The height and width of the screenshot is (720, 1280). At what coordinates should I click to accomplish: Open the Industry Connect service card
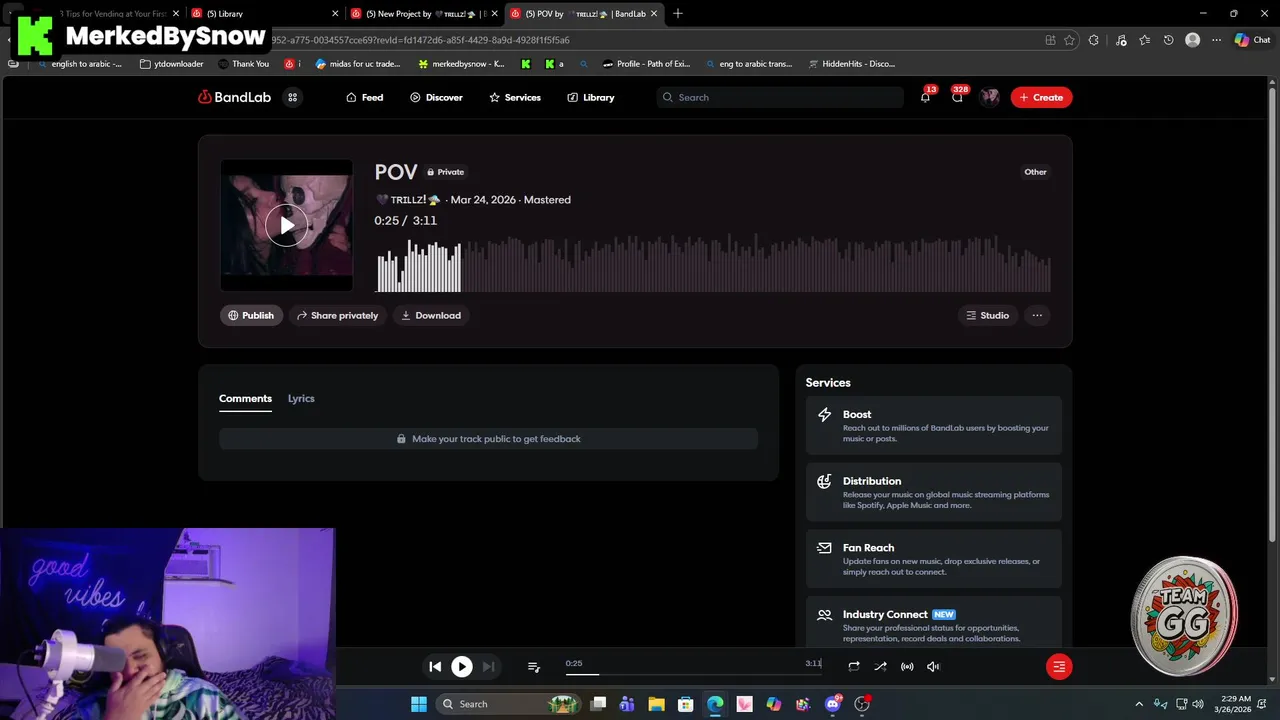933,622
